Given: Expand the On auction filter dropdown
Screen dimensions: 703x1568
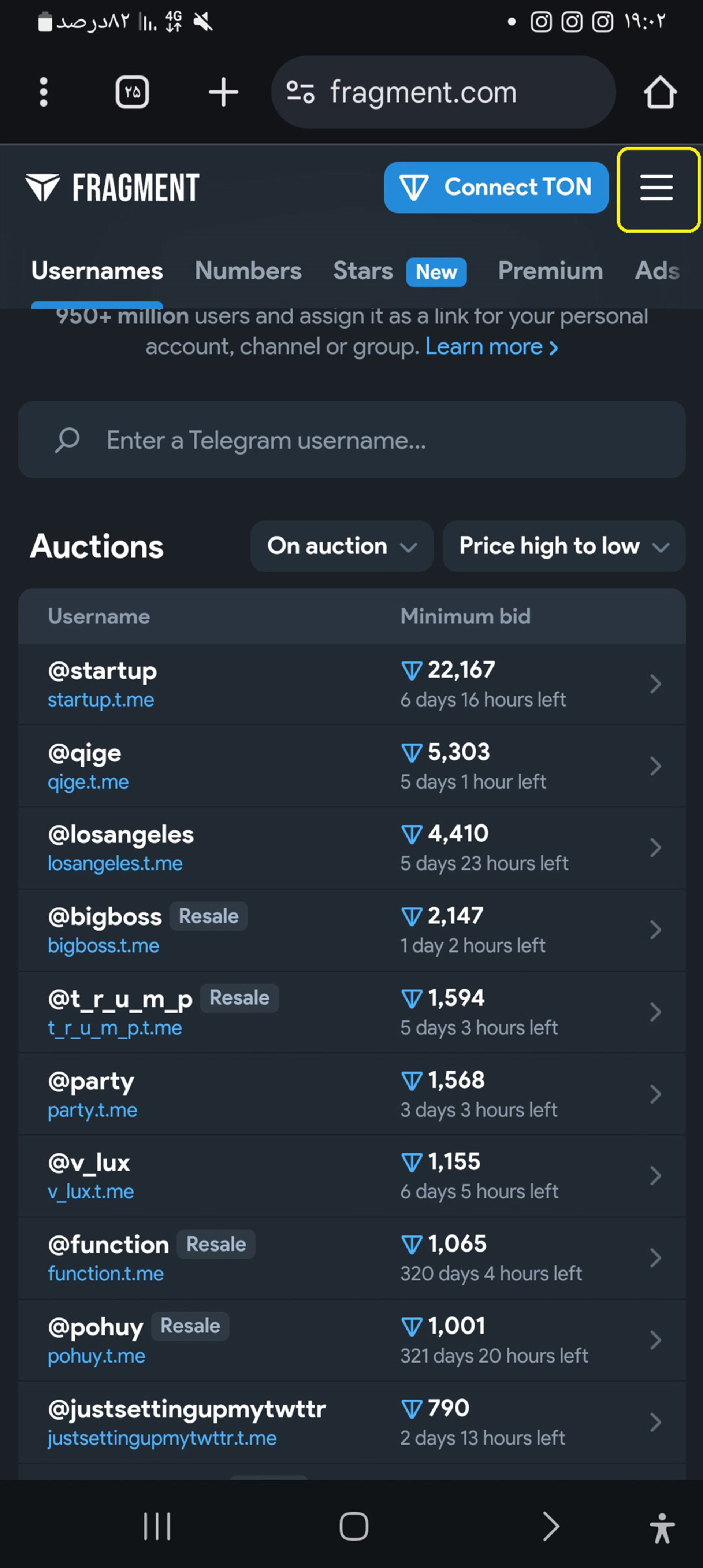Looking at the screenshot, I should coord(342,546).
